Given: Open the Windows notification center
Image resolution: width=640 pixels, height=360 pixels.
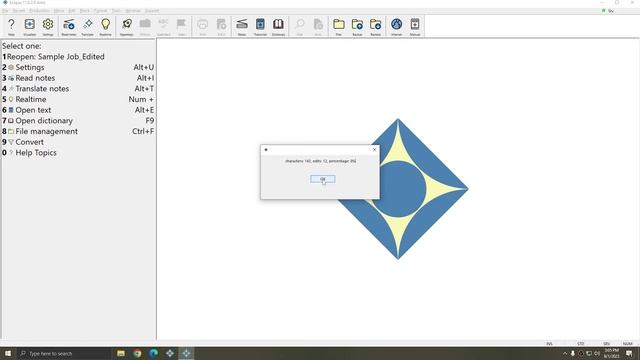Looking at the screenshot, I should click(629, 353).
